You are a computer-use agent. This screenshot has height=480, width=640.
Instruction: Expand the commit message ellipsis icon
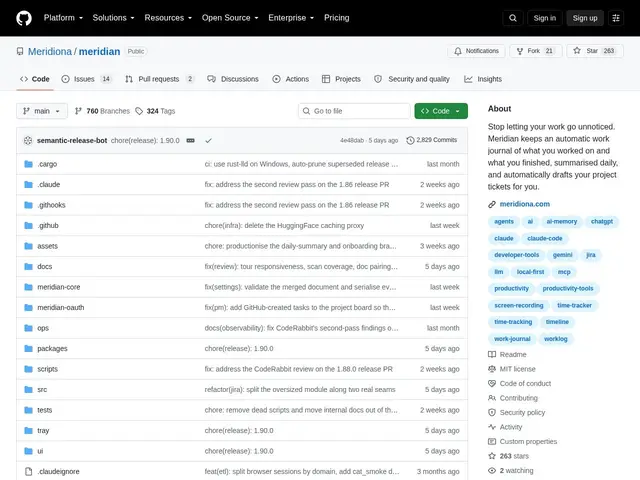190,140
